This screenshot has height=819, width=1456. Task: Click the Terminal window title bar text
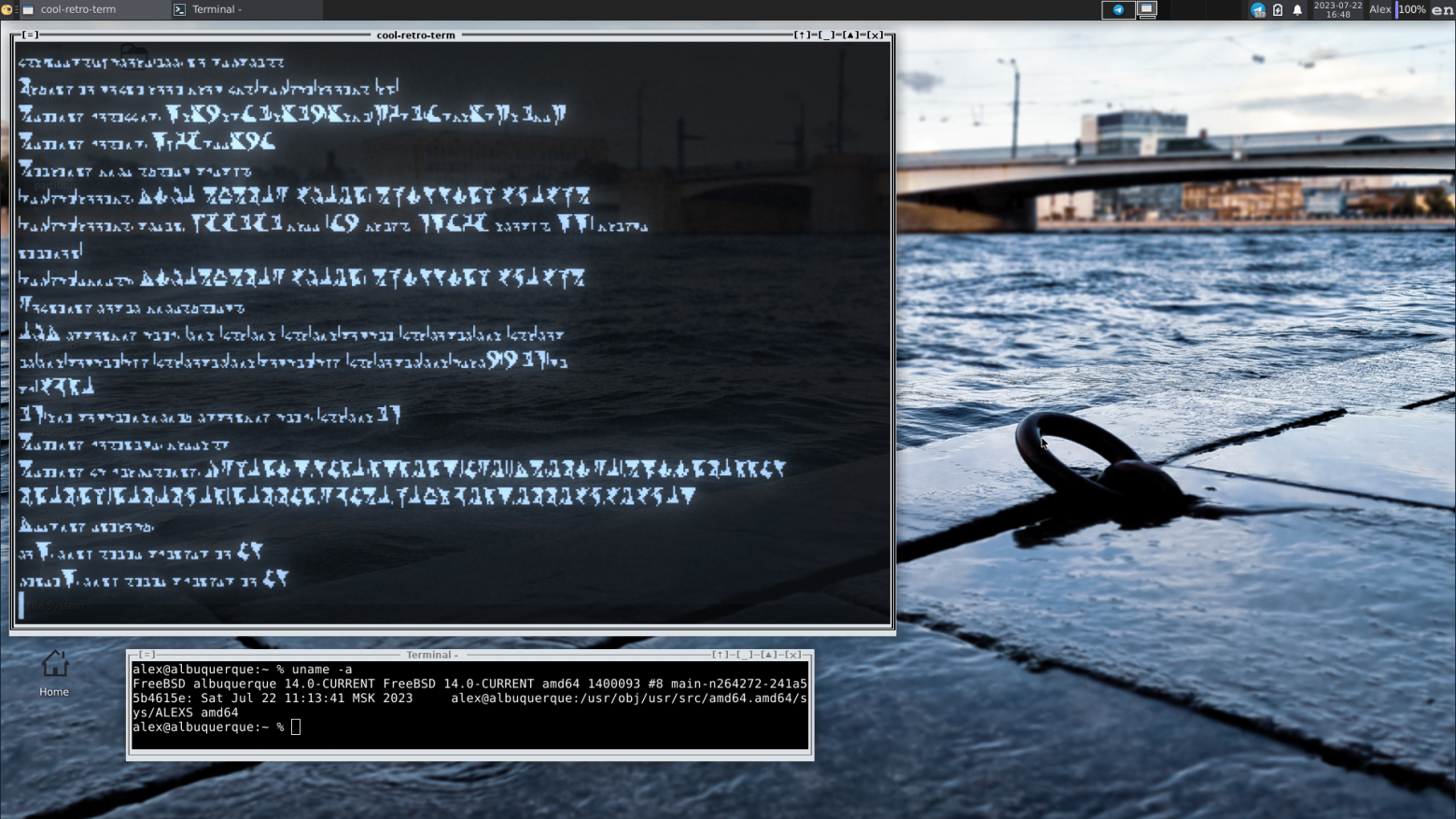click(x=431, y=655)
